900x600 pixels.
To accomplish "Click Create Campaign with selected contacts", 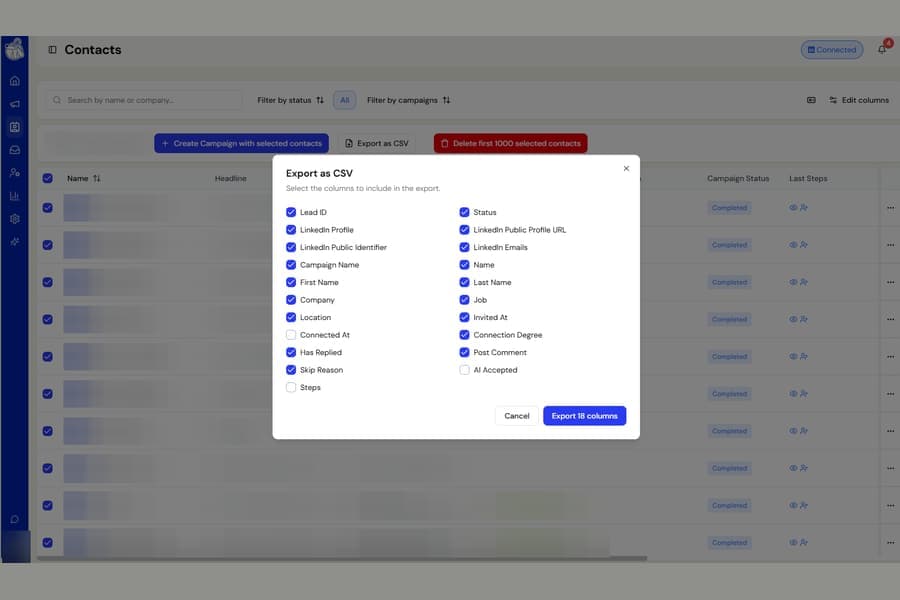I will pos(242,144).
